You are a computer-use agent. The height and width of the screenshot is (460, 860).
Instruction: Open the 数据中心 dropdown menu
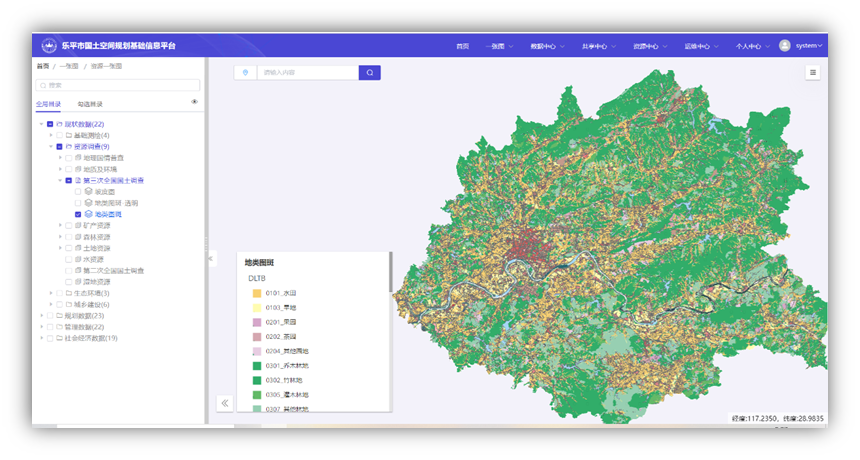pyautogui.click(x=547, y=46)
